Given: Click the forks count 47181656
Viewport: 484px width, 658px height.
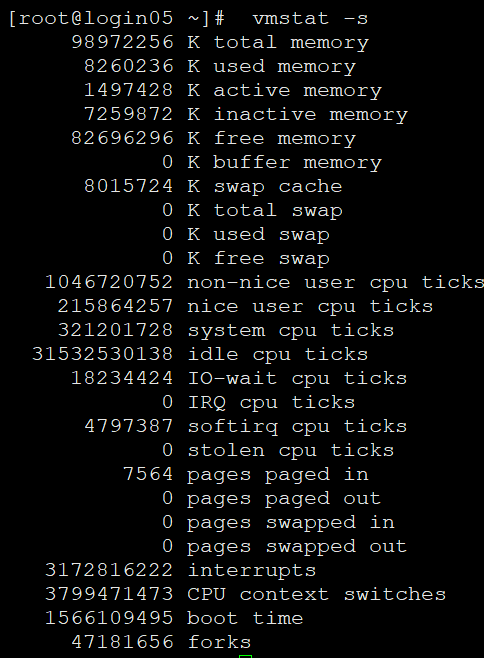Looking at the screenshot, I should pyautogui.click(x=122, y=642).
